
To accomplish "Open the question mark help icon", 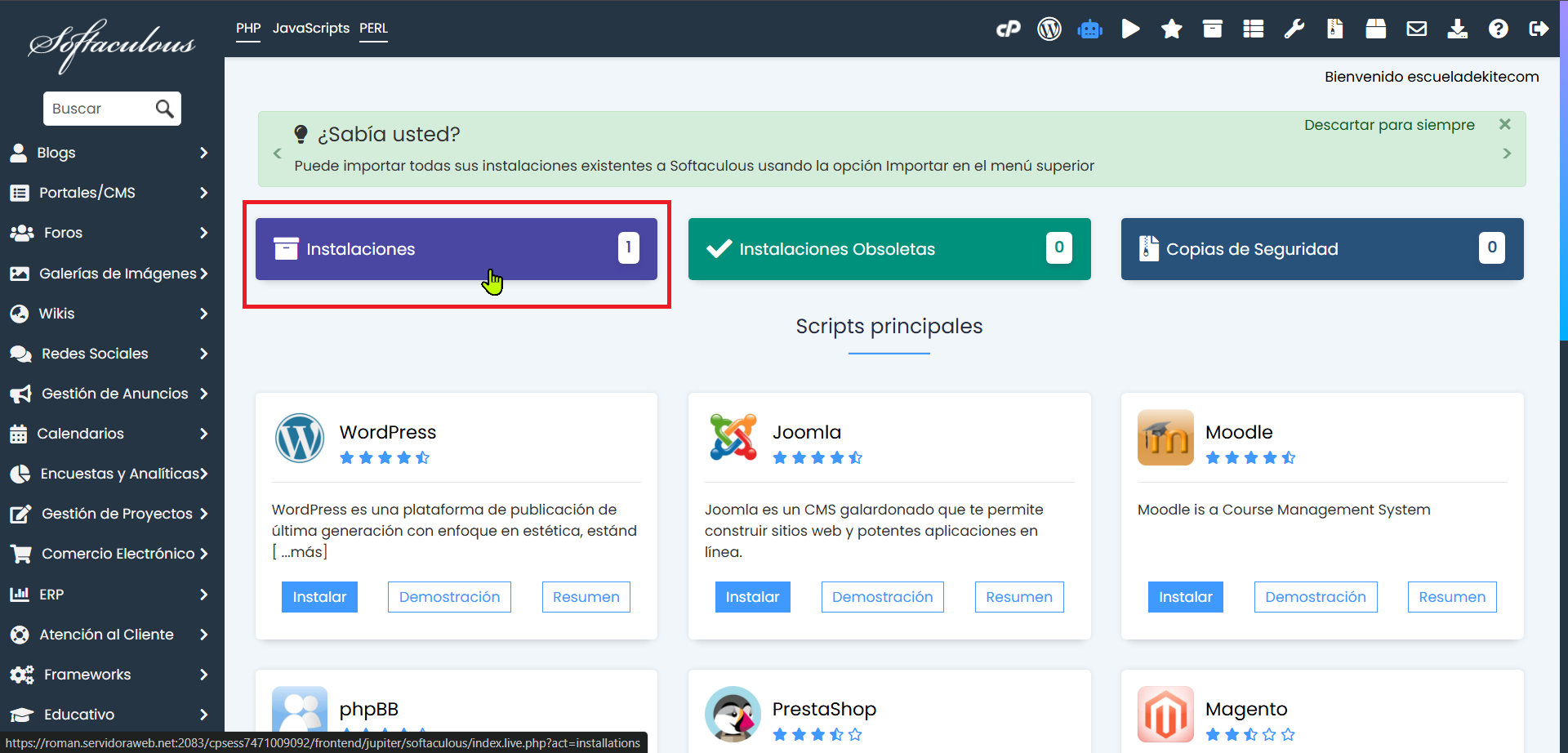I will [1499, 29].
